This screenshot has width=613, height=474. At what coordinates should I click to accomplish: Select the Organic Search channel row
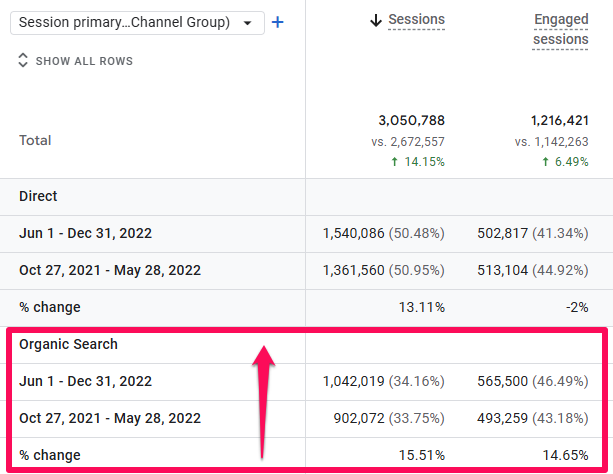point(68,344)
